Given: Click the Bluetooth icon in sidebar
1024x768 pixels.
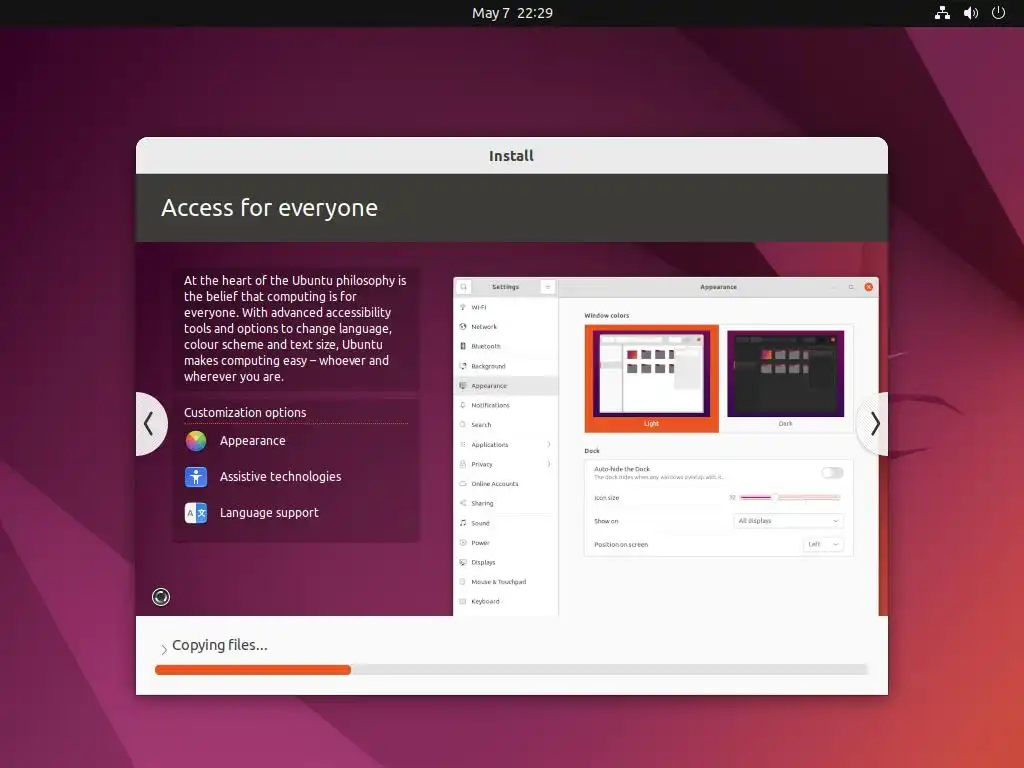Looking at the screenshot, I should tap(463, 346).
